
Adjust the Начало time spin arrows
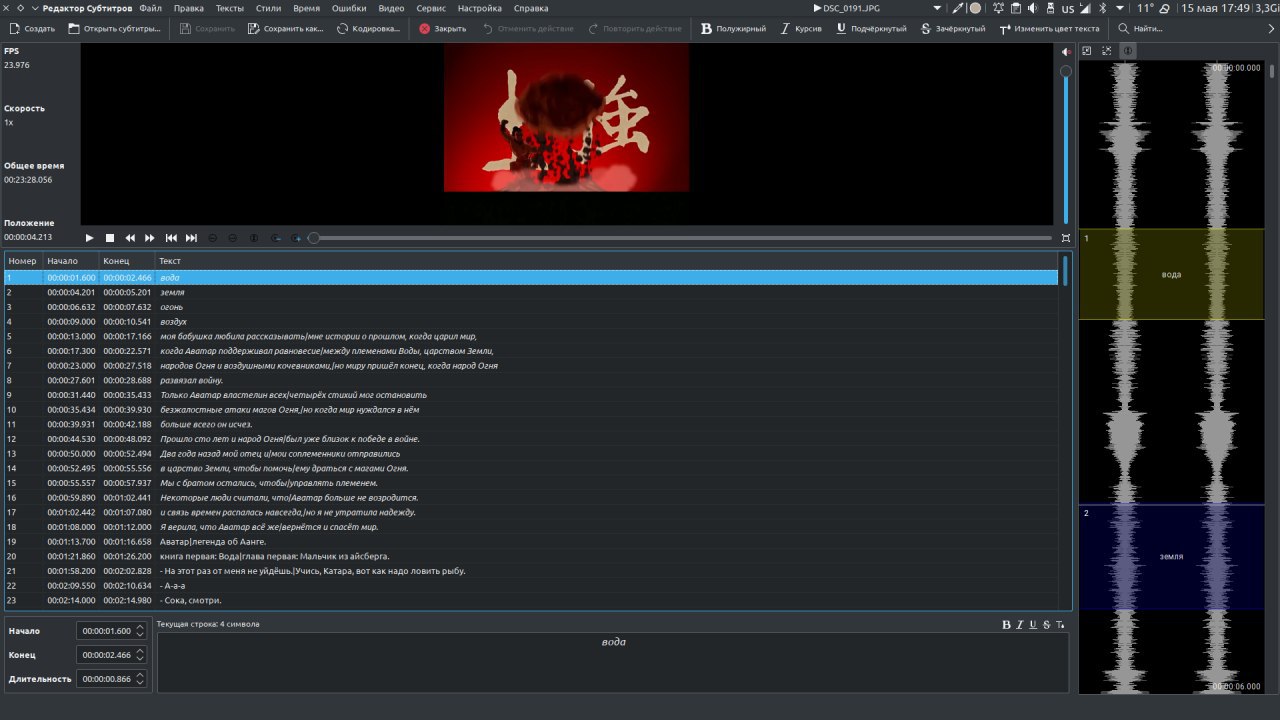(140, 631)
